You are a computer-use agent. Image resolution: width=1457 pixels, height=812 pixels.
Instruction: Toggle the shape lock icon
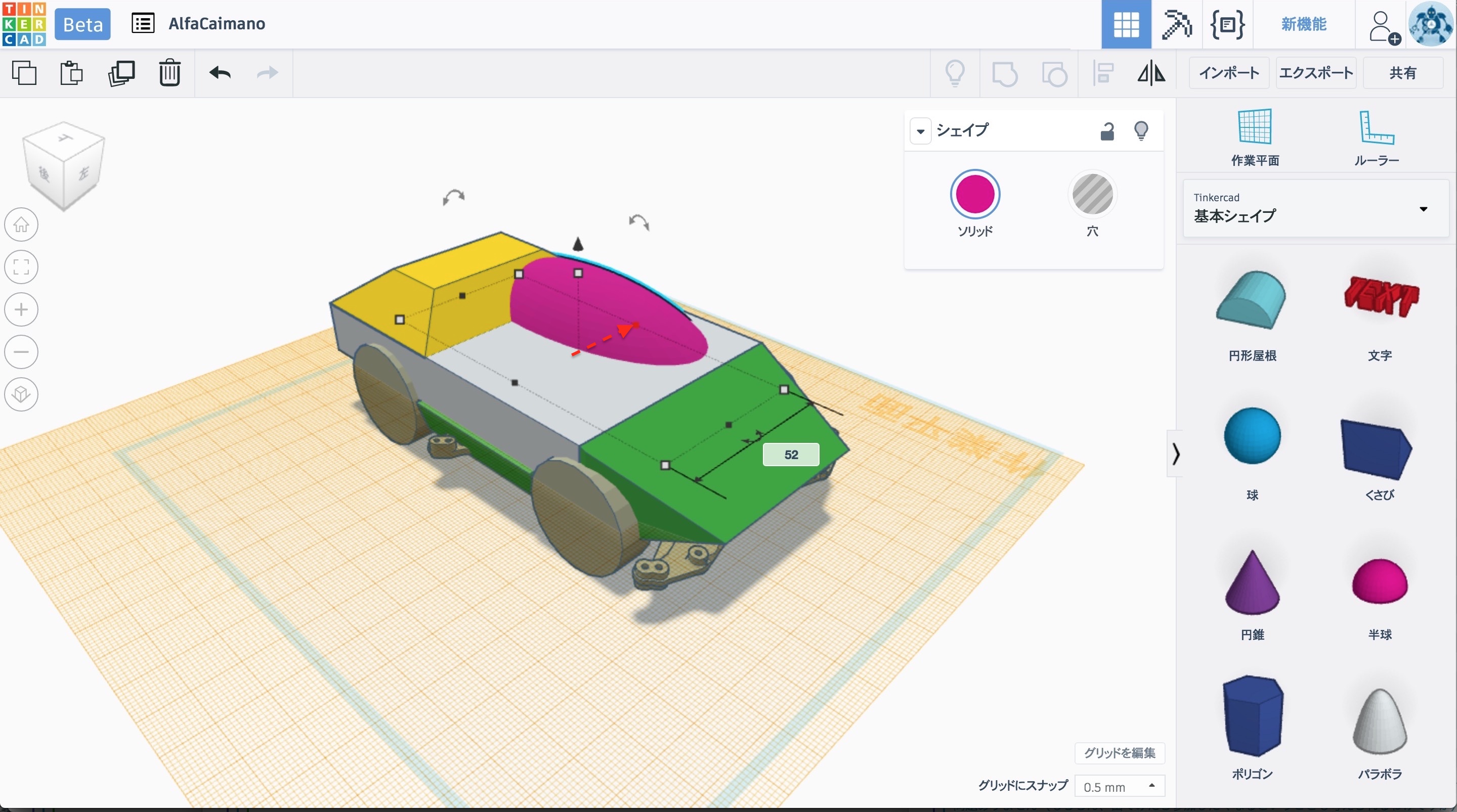[x=1107, y=131]
